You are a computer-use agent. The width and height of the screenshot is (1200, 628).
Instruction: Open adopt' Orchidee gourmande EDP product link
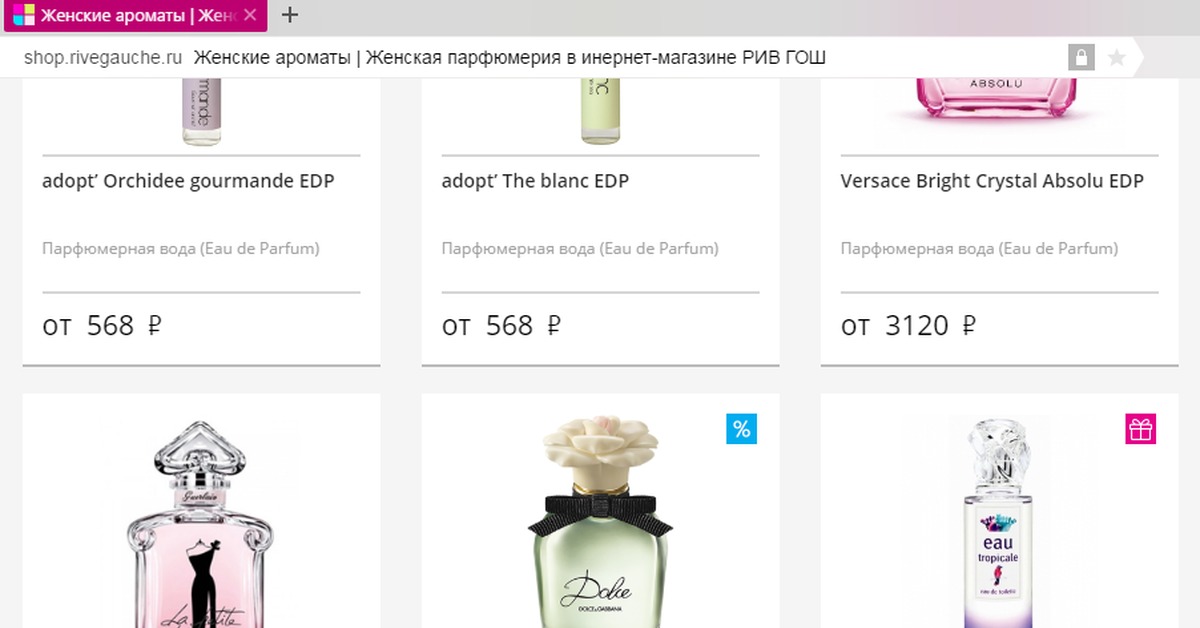point(188,181)
